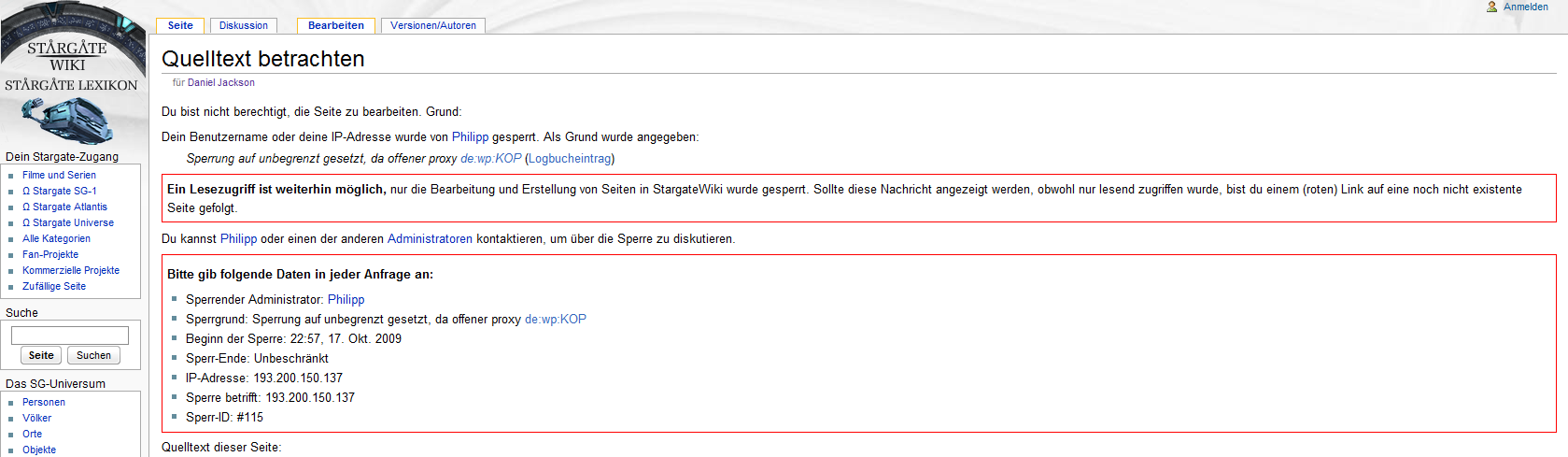1568x457 pixels.
Task: Follow the Daniel Jackson page link
Action: [x=221, y=82]
